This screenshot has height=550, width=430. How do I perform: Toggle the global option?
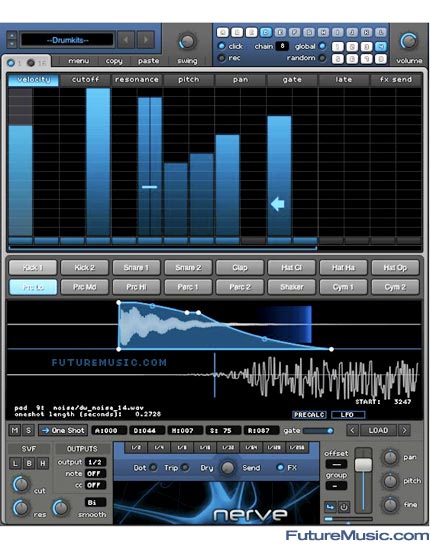point(323,46)
